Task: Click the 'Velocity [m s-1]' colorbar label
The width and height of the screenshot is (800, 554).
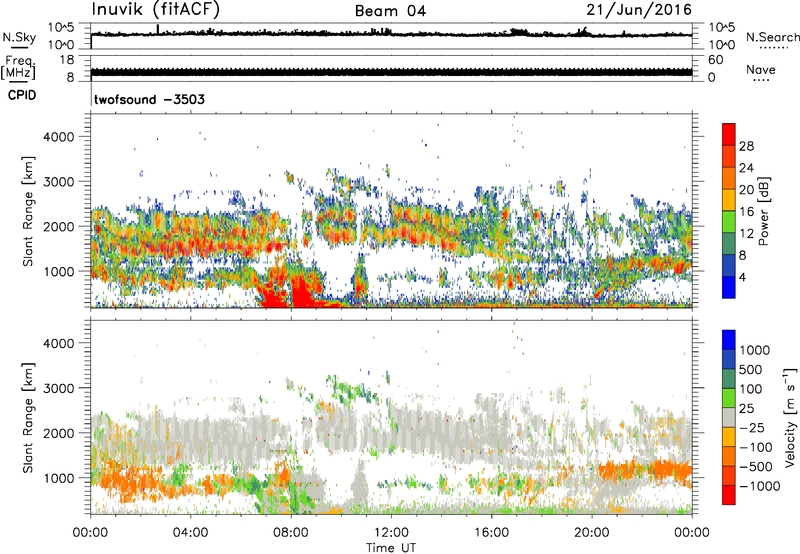Action: pyautogui.click(x=789, y=417)
